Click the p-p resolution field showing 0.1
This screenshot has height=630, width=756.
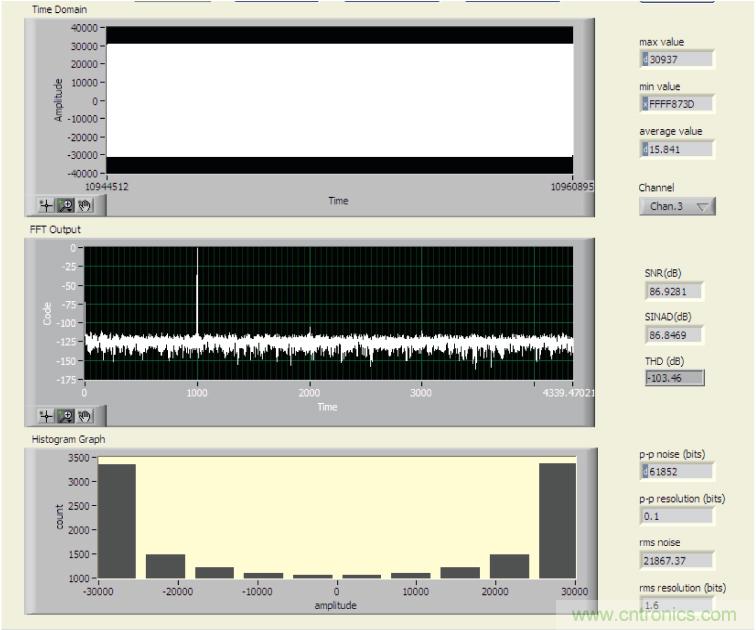677,516
